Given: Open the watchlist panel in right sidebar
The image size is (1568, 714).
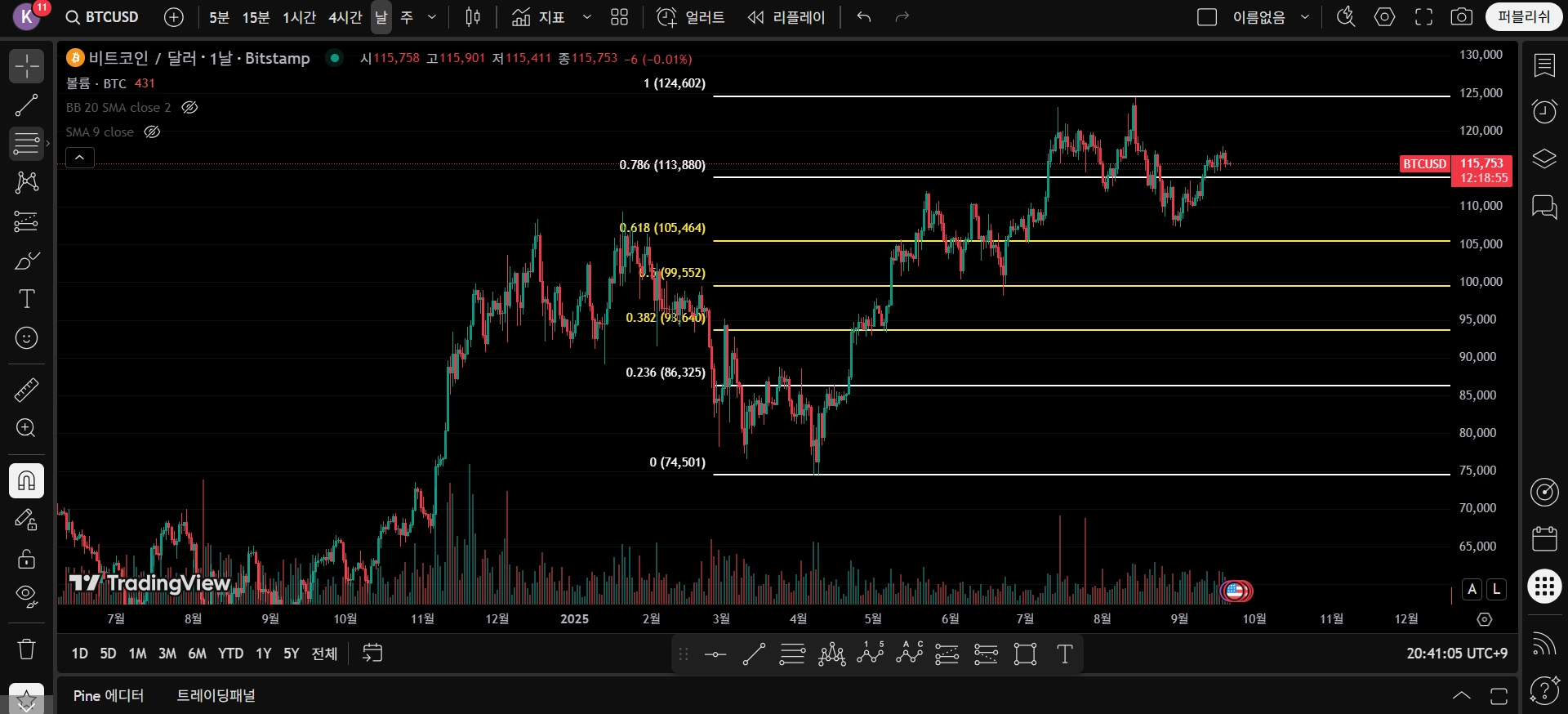Looking at the screenshot, I should click(1544, 65).
